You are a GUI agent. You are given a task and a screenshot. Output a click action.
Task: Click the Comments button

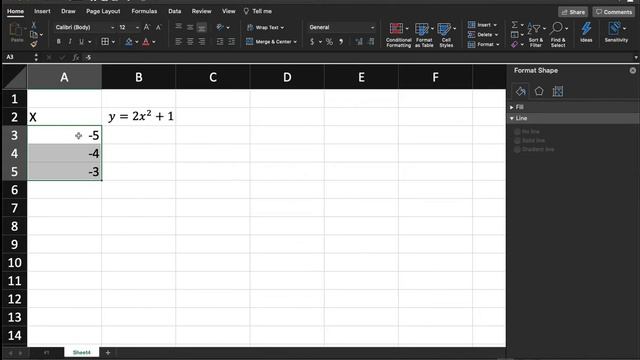(613, 12)
